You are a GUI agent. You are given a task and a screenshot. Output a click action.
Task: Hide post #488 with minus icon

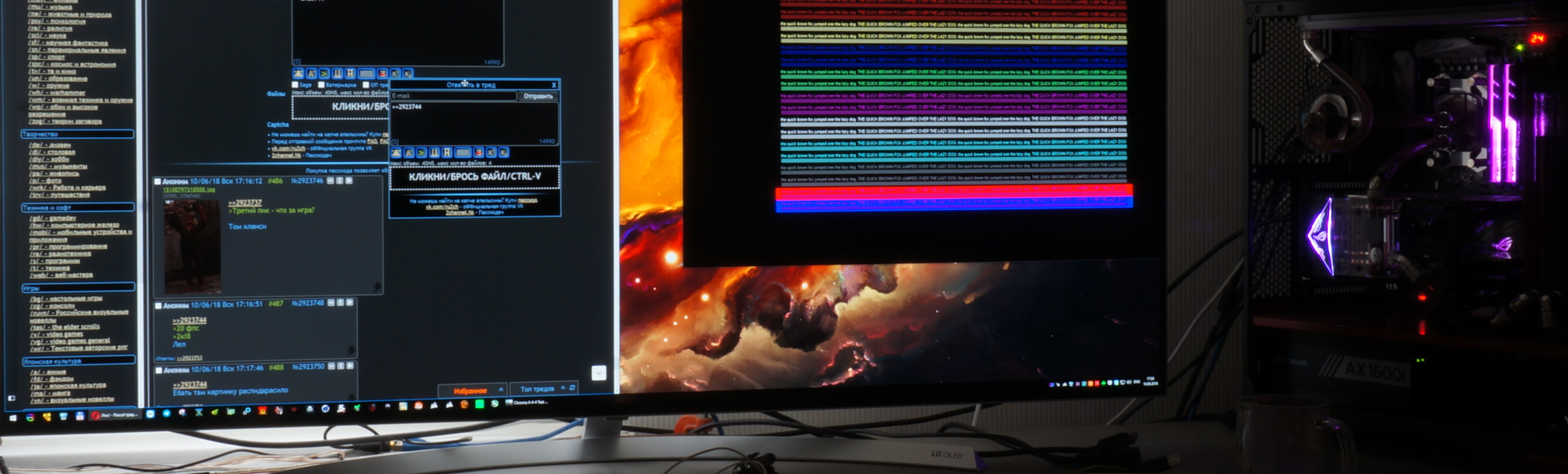332,366
